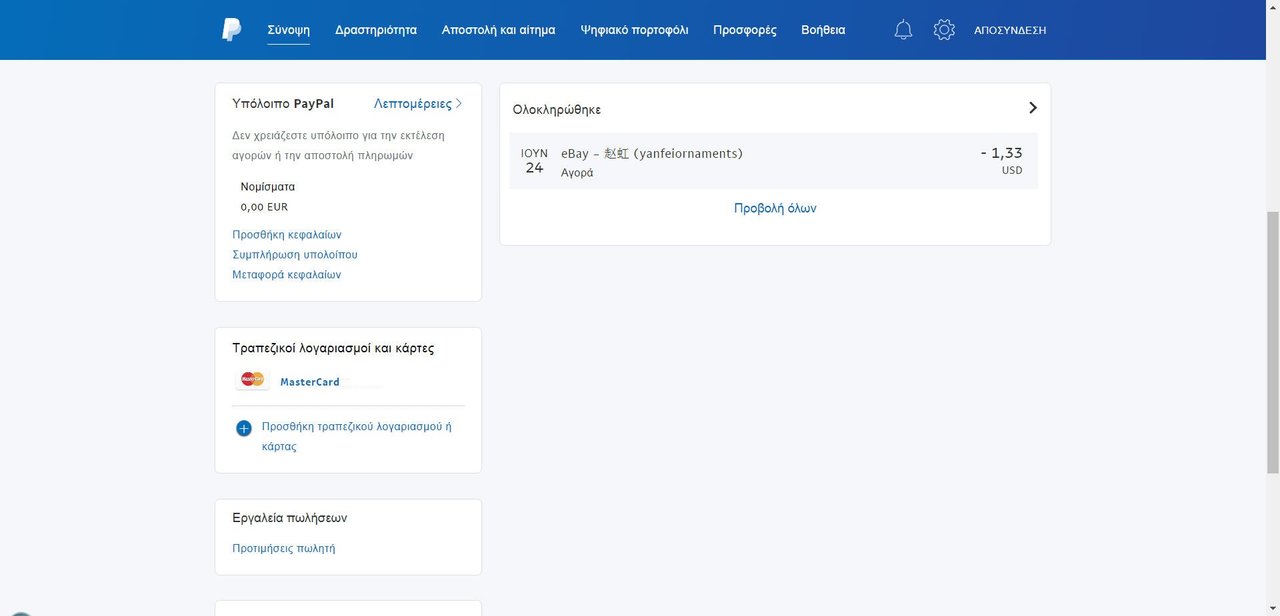Open Λεπτομέρειες balance details
The width and height of the screenshot is (1280, 616).
tap(418, 103)
